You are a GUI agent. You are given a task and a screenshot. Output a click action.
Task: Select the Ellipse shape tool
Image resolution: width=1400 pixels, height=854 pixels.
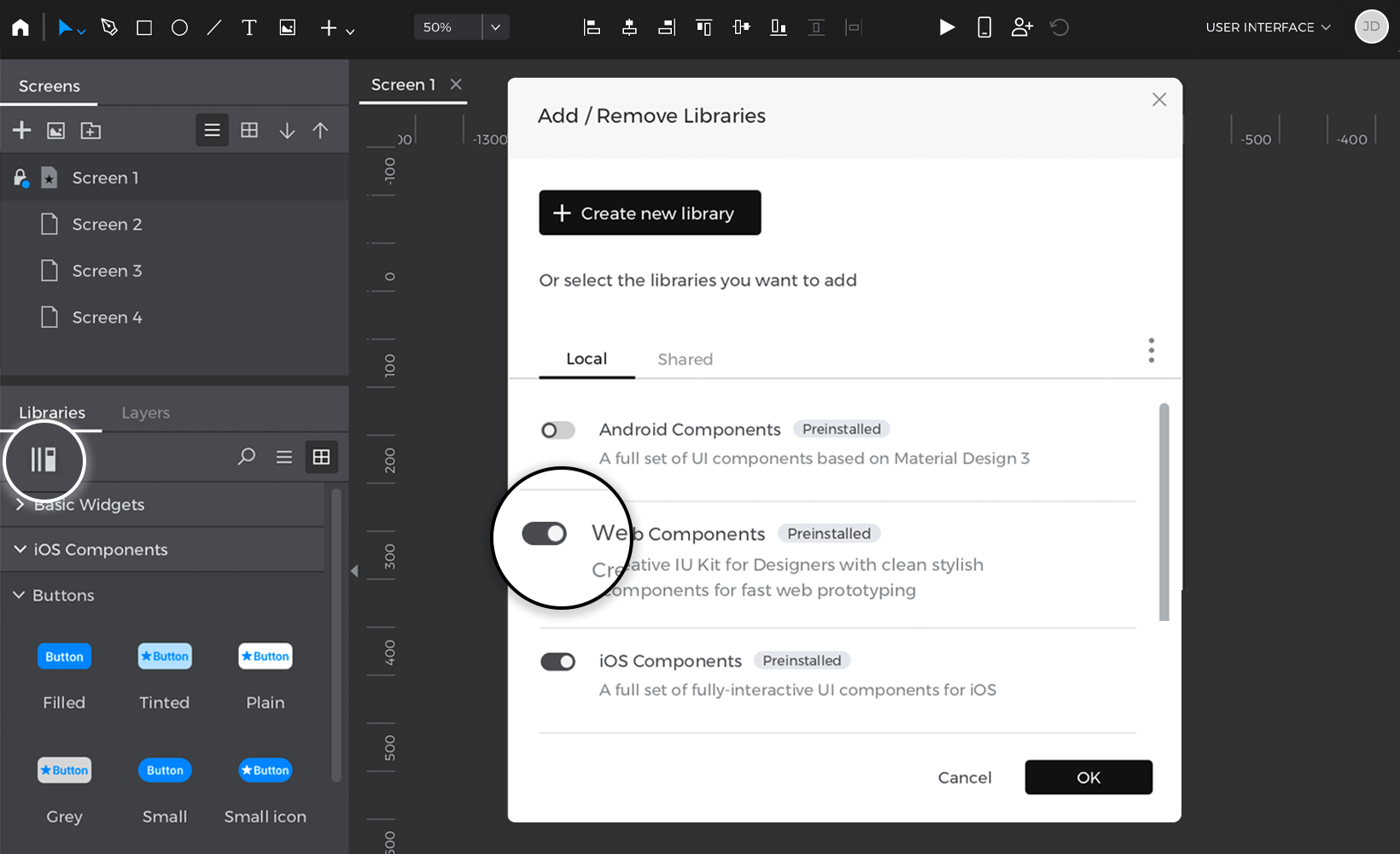[179, 27]
